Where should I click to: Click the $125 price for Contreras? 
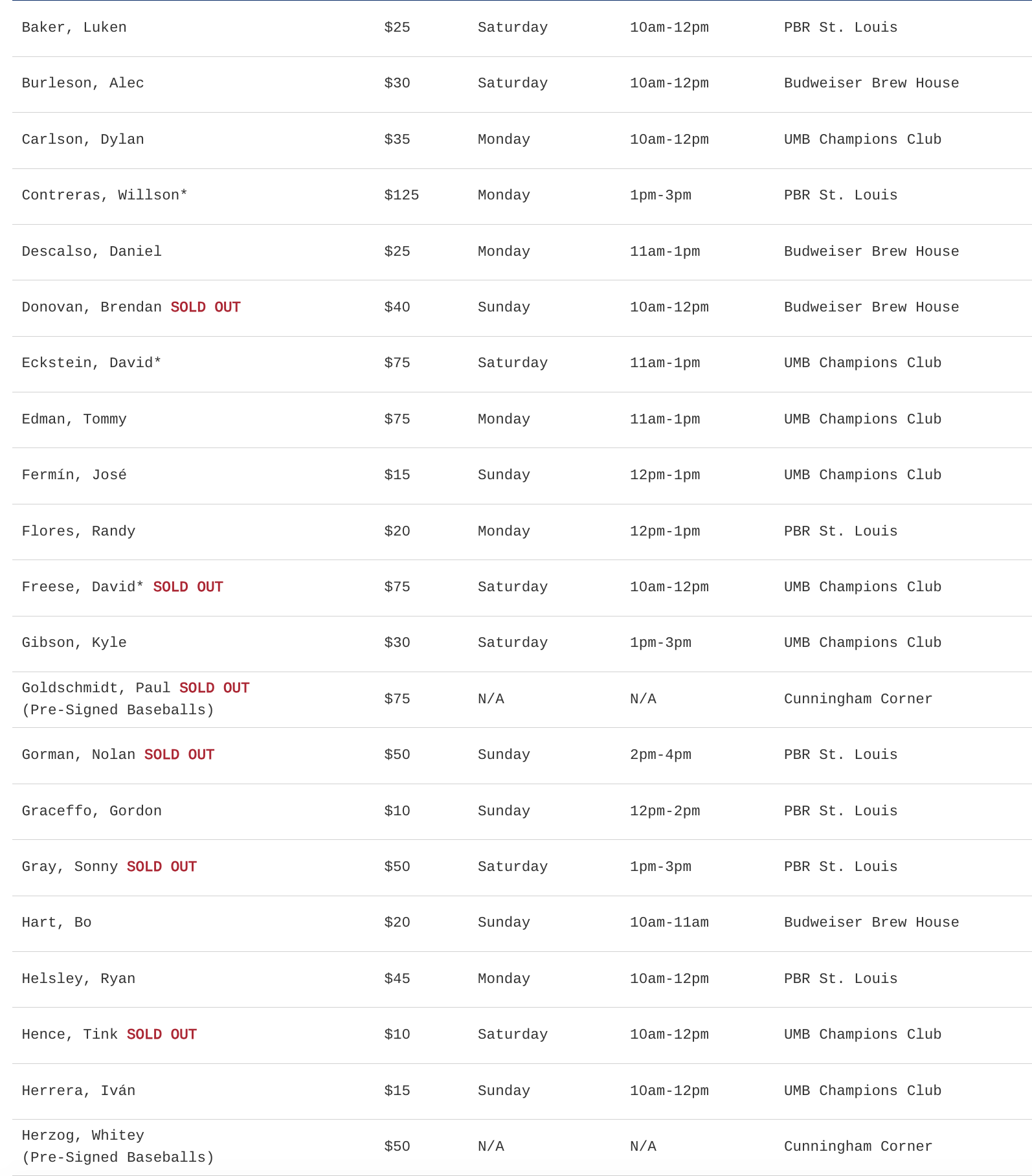[x=401, y=195]
